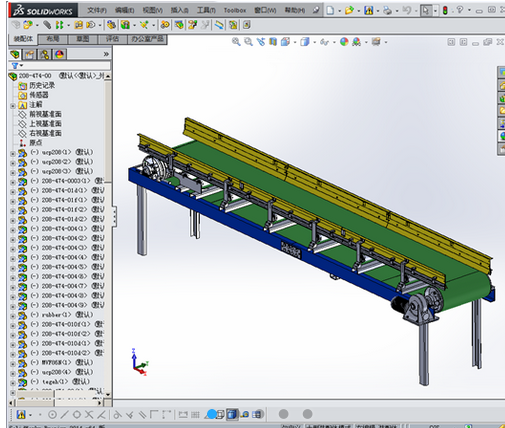The height and width of the screenshot is (428, 505).
Task: Click the Section View icon
Action: (273, 42)
